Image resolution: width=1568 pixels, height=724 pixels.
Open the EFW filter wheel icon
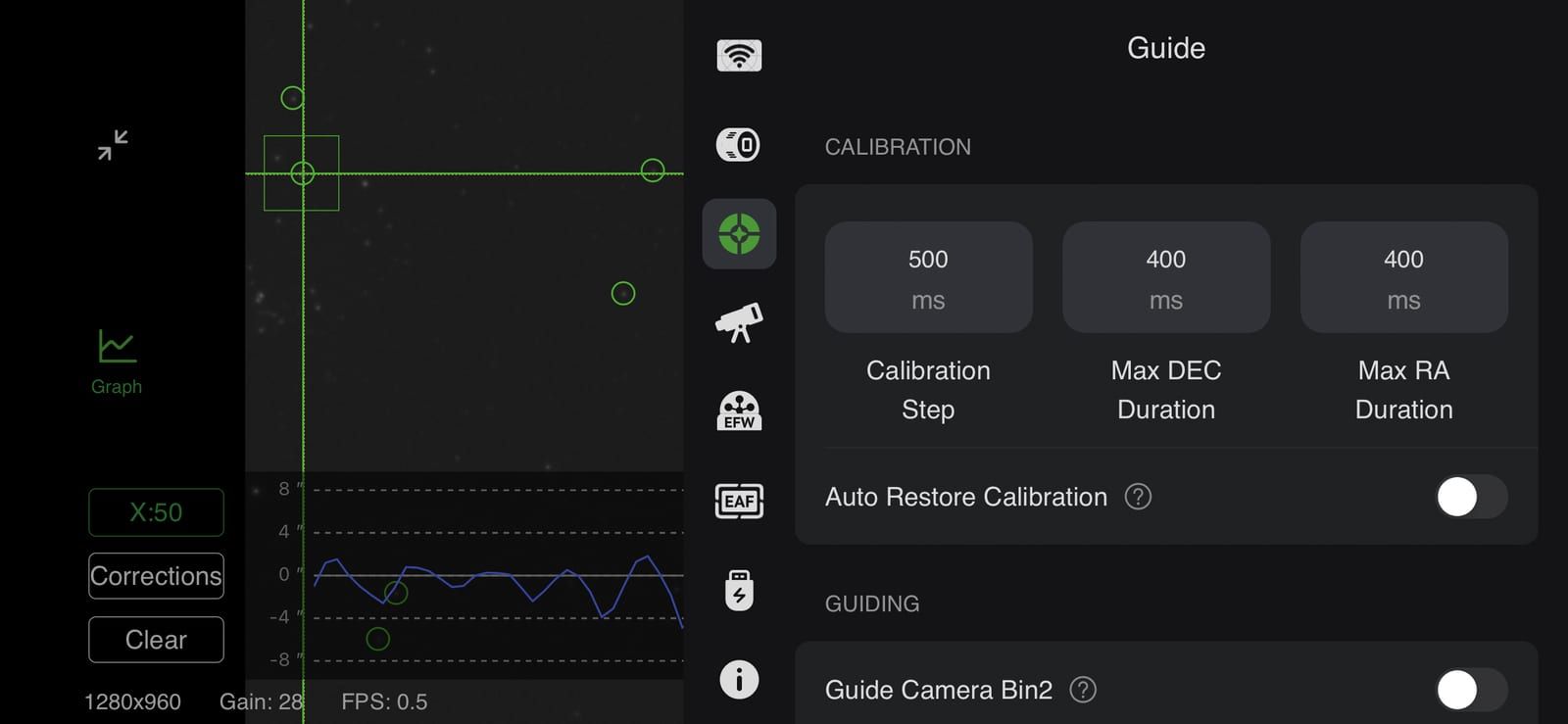[739, 411]
